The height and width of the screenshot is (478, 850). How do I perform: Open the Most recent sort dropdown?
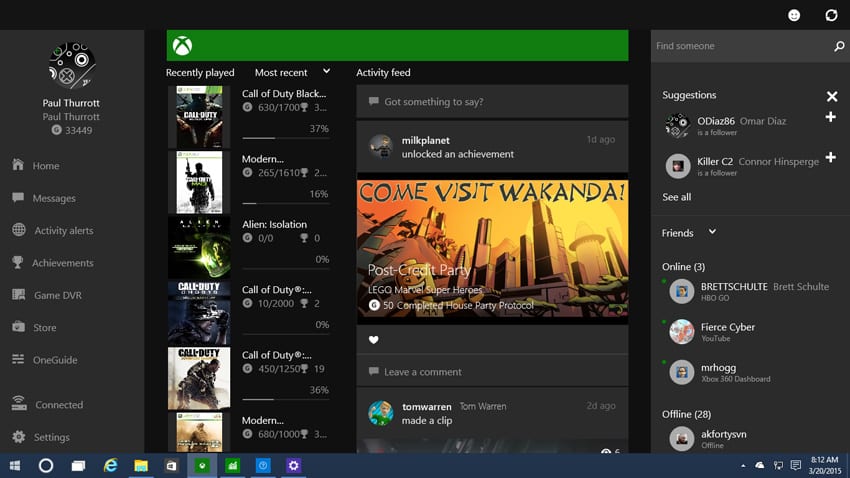292,72
